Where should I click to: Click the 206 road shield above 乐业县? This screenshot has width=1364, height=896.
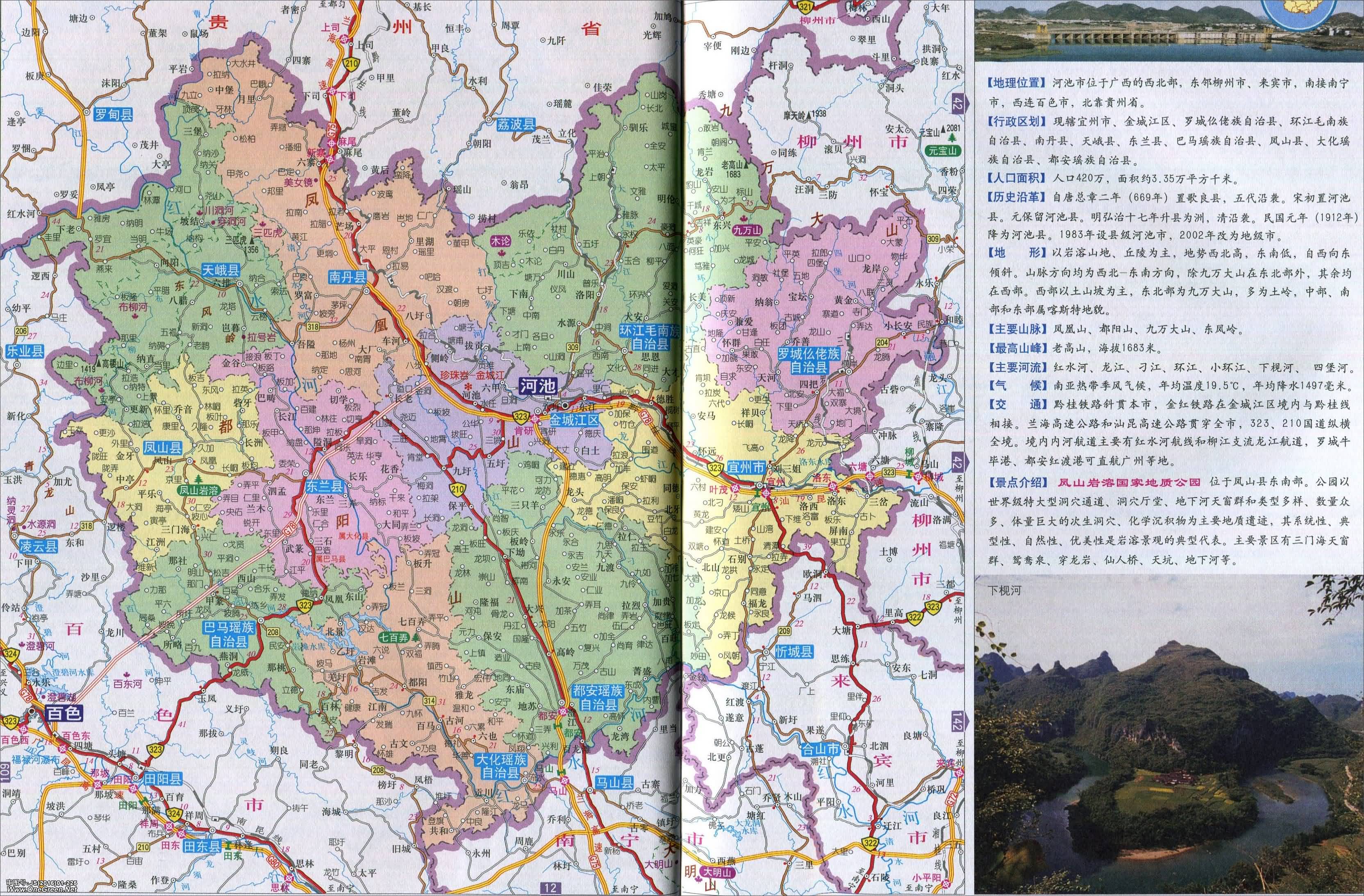click(22, 331)
